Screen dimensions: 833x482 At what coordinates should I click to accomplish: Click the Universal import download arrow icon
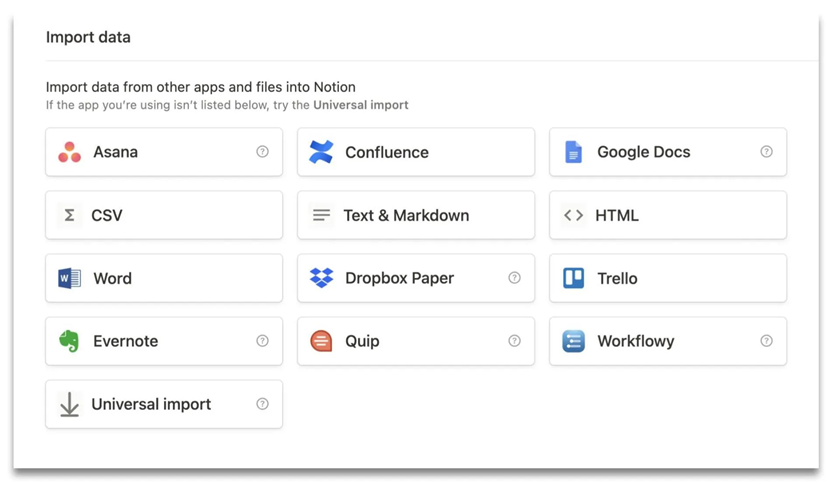pos(70,404)
